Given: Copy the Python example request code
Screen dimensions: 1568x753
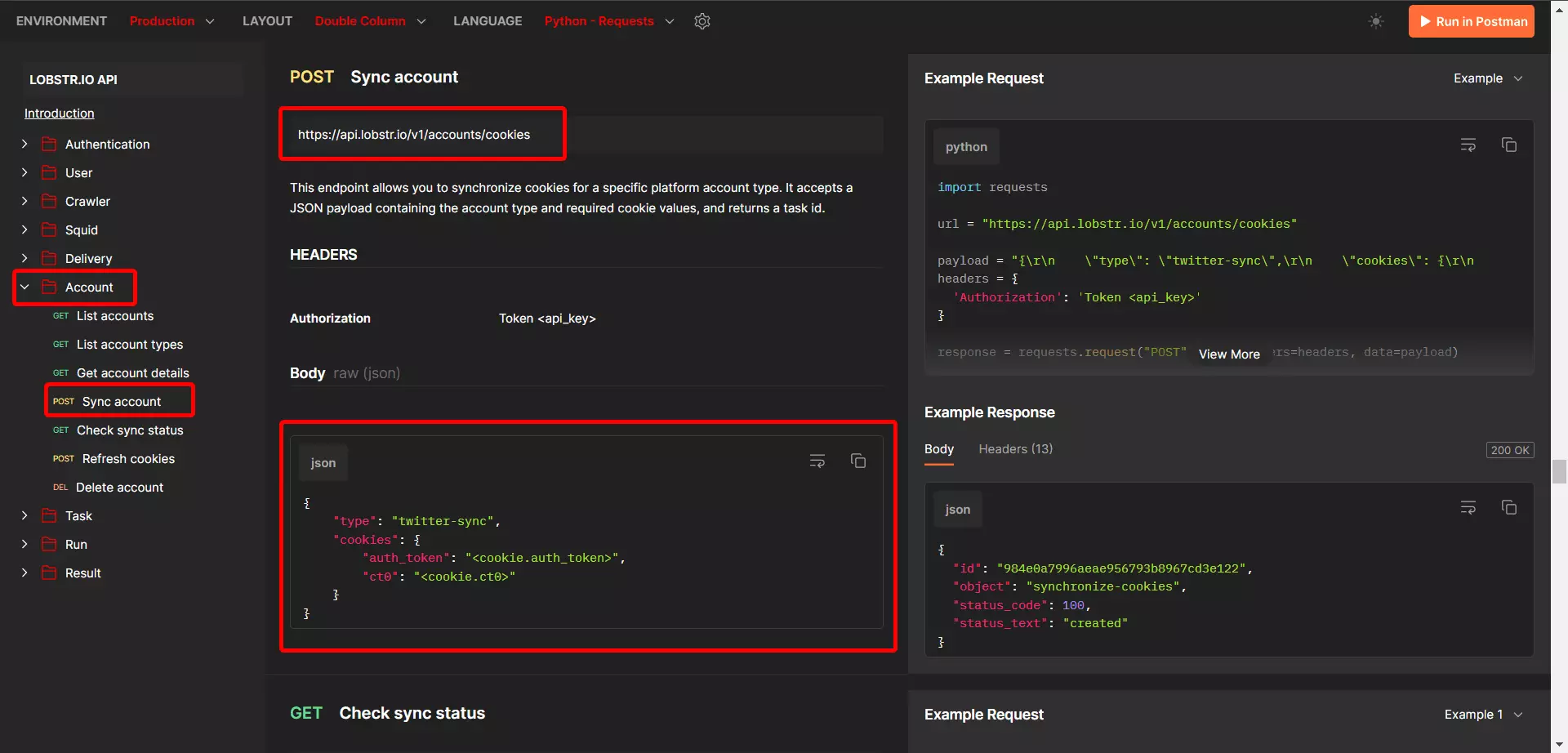Looking at the screenshot, I should tap(1509, 144).
